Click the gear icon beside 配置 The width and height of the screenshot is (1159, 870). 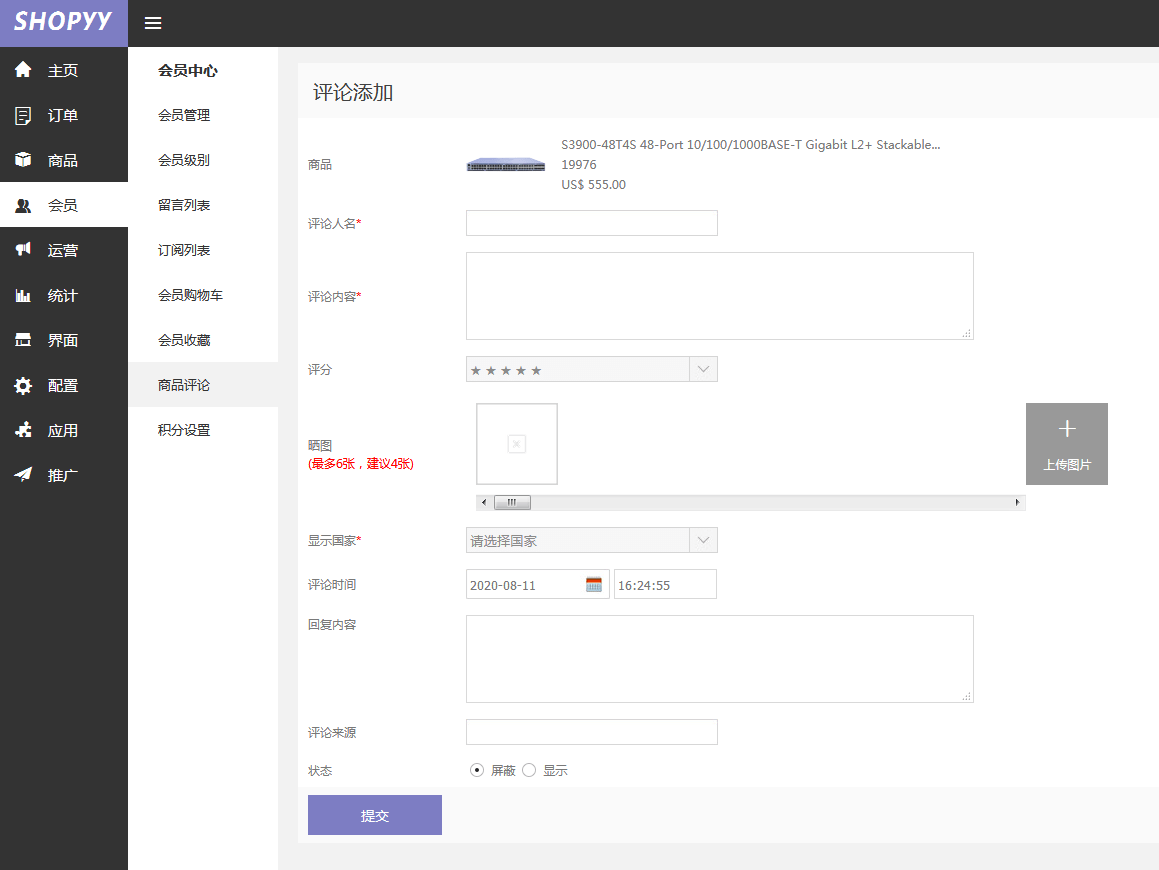pos(23,385)
